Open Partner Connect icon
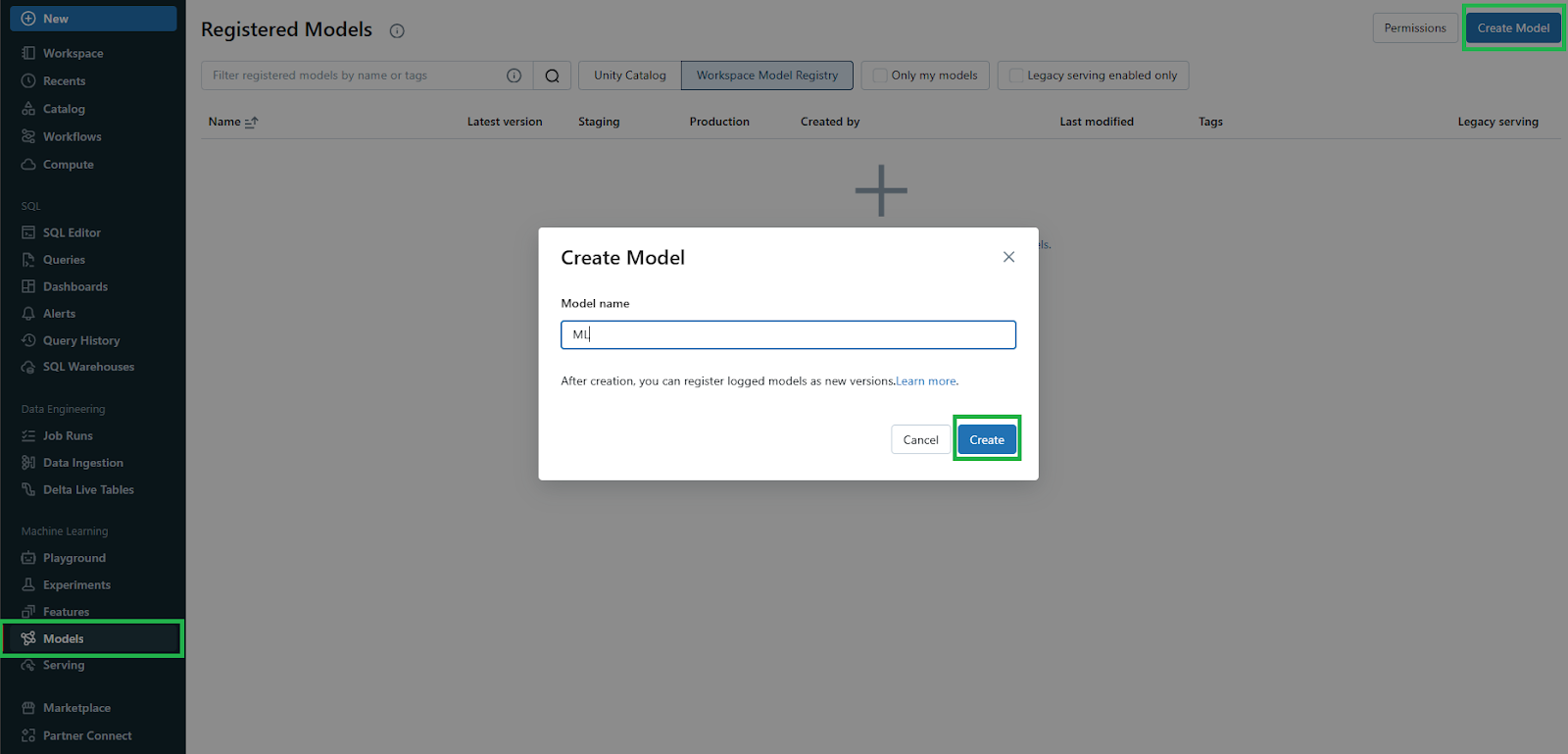Screen dimensions: 1568x754 pos(28,735)
